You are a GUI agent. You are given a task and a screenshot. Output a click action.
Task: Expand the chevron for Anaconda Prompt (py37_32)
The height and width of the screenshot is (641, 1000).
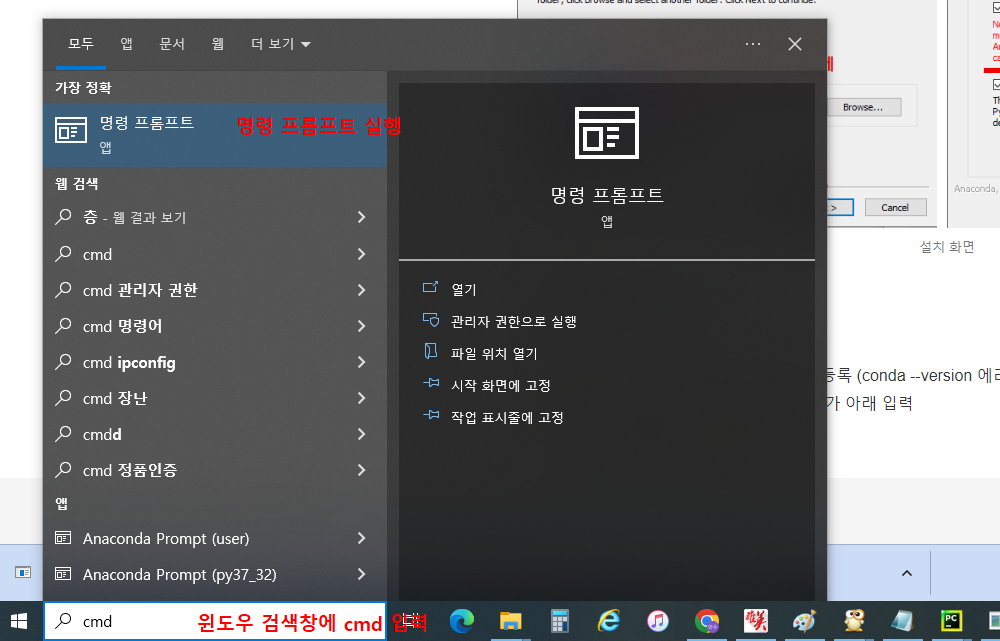pos(362,574)
